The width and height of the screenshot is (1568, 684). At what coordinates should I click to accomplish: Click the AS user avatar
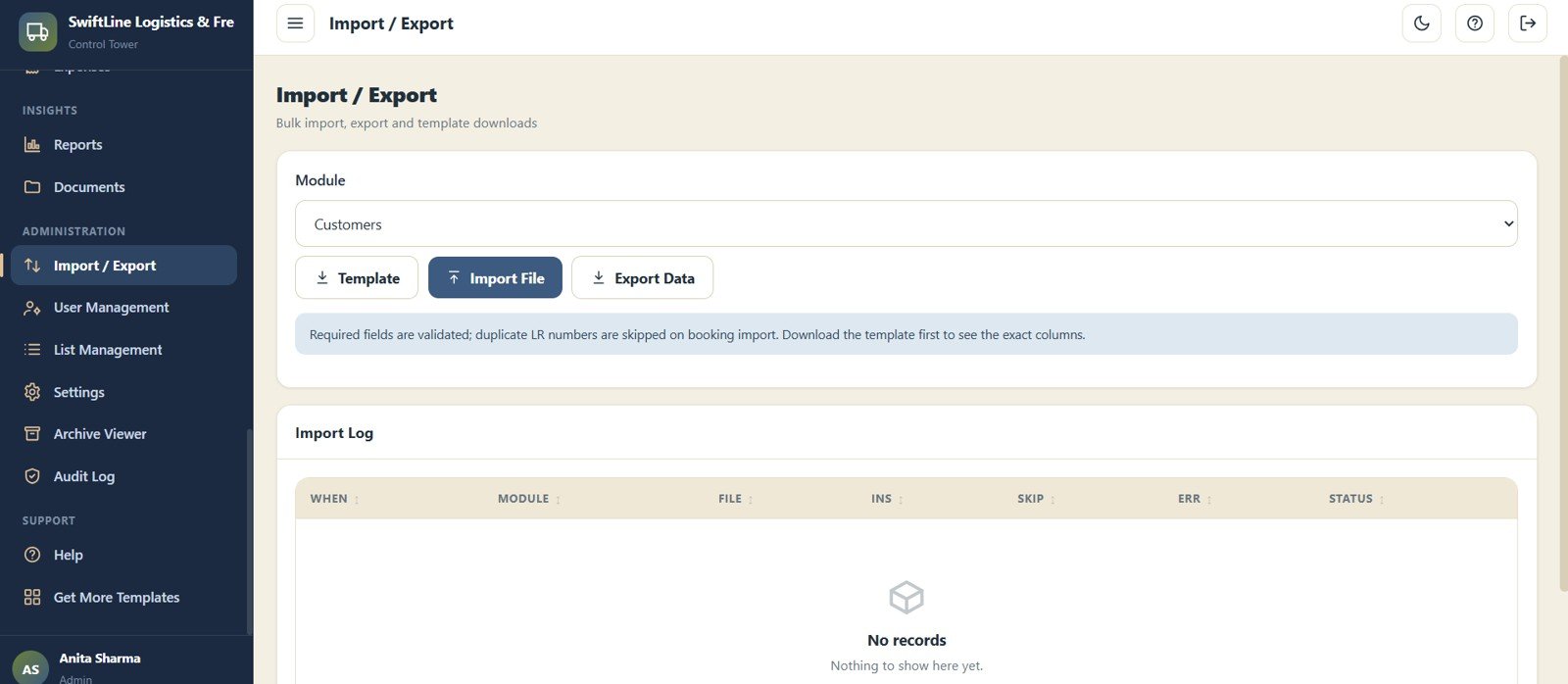tap(30, 668)
